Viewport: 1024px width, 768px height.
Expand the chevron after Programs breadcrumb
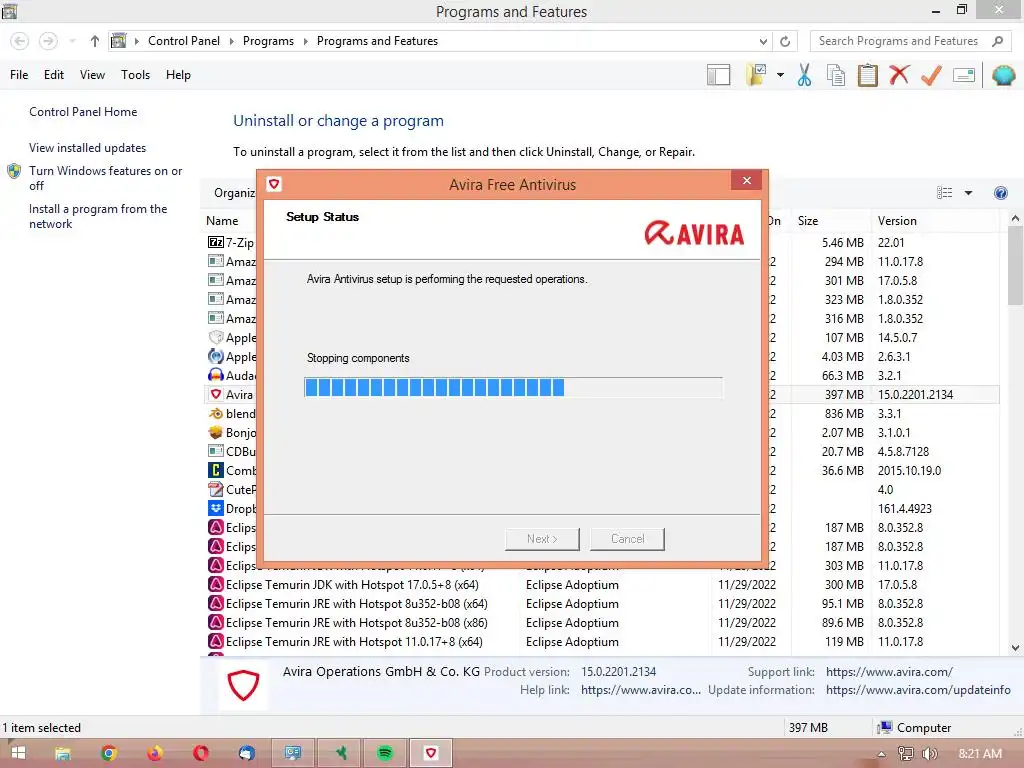point(305,41)
